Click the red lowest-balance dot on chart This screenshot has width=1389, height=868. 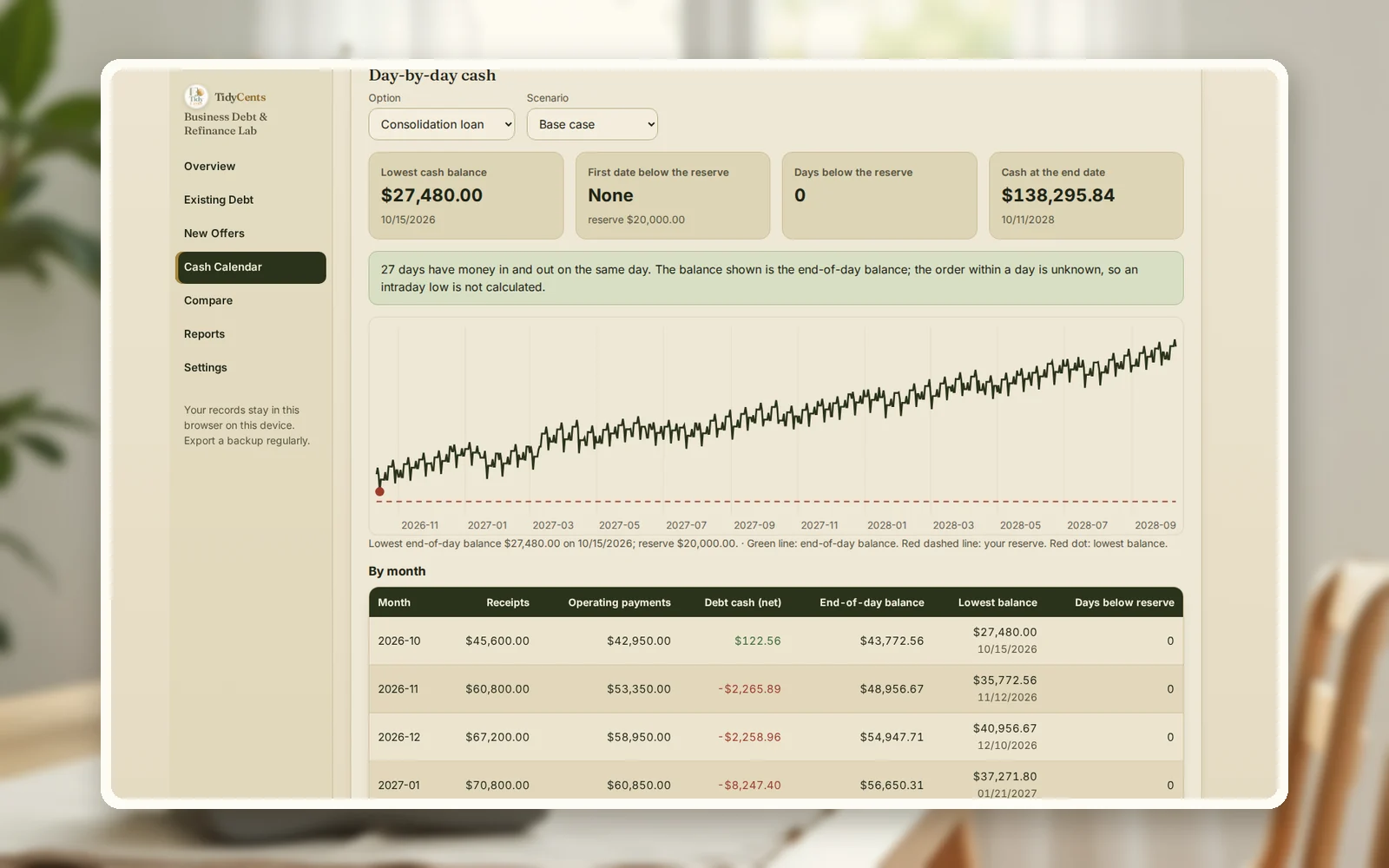coord(379,491)
